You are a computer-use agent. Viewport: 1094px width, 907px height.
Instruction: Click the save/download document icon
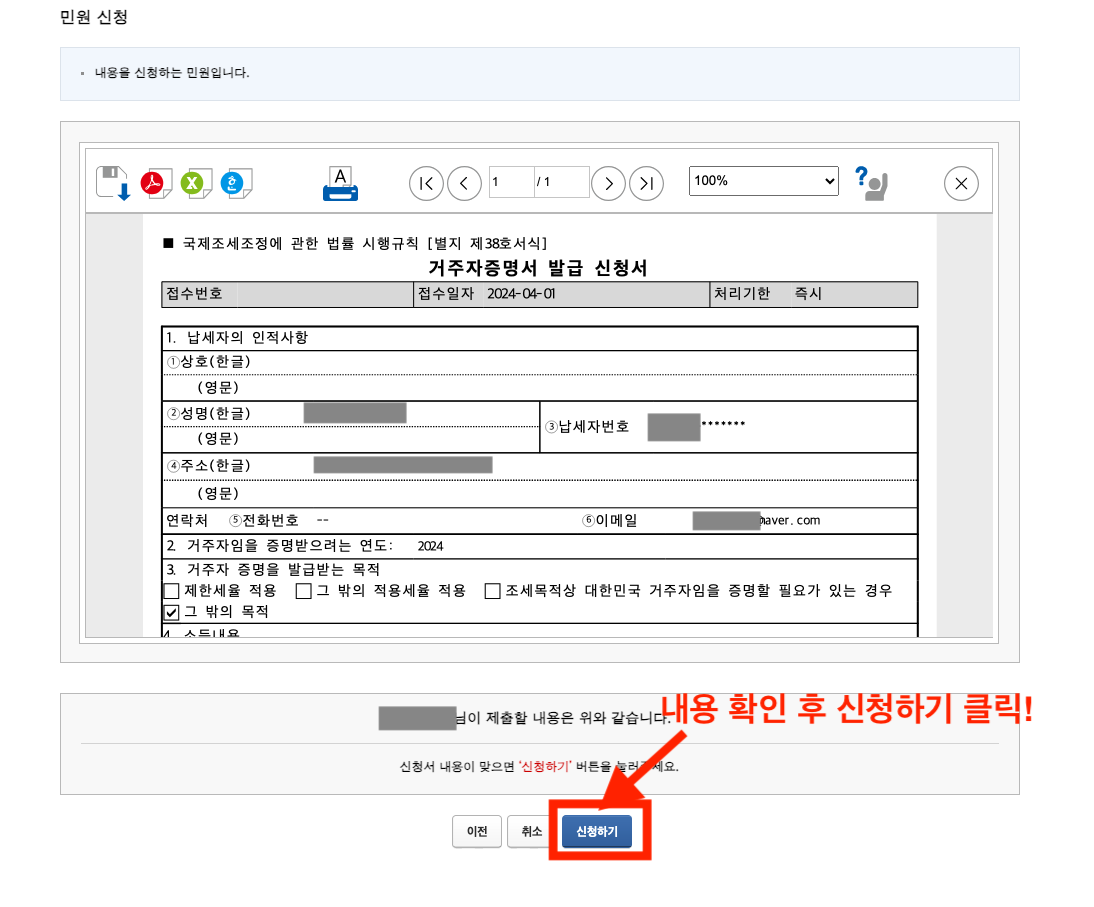click(x=113, y=181)
